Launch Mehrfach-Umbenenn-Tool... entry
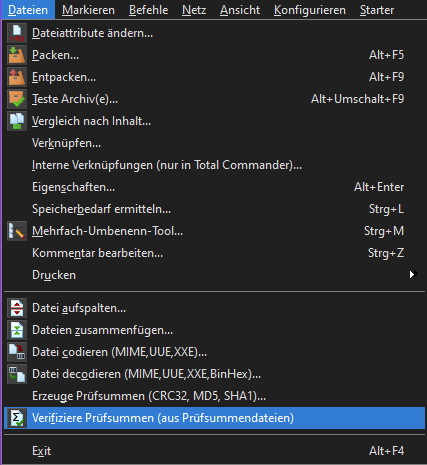427x465 pixels. point(214,231)
